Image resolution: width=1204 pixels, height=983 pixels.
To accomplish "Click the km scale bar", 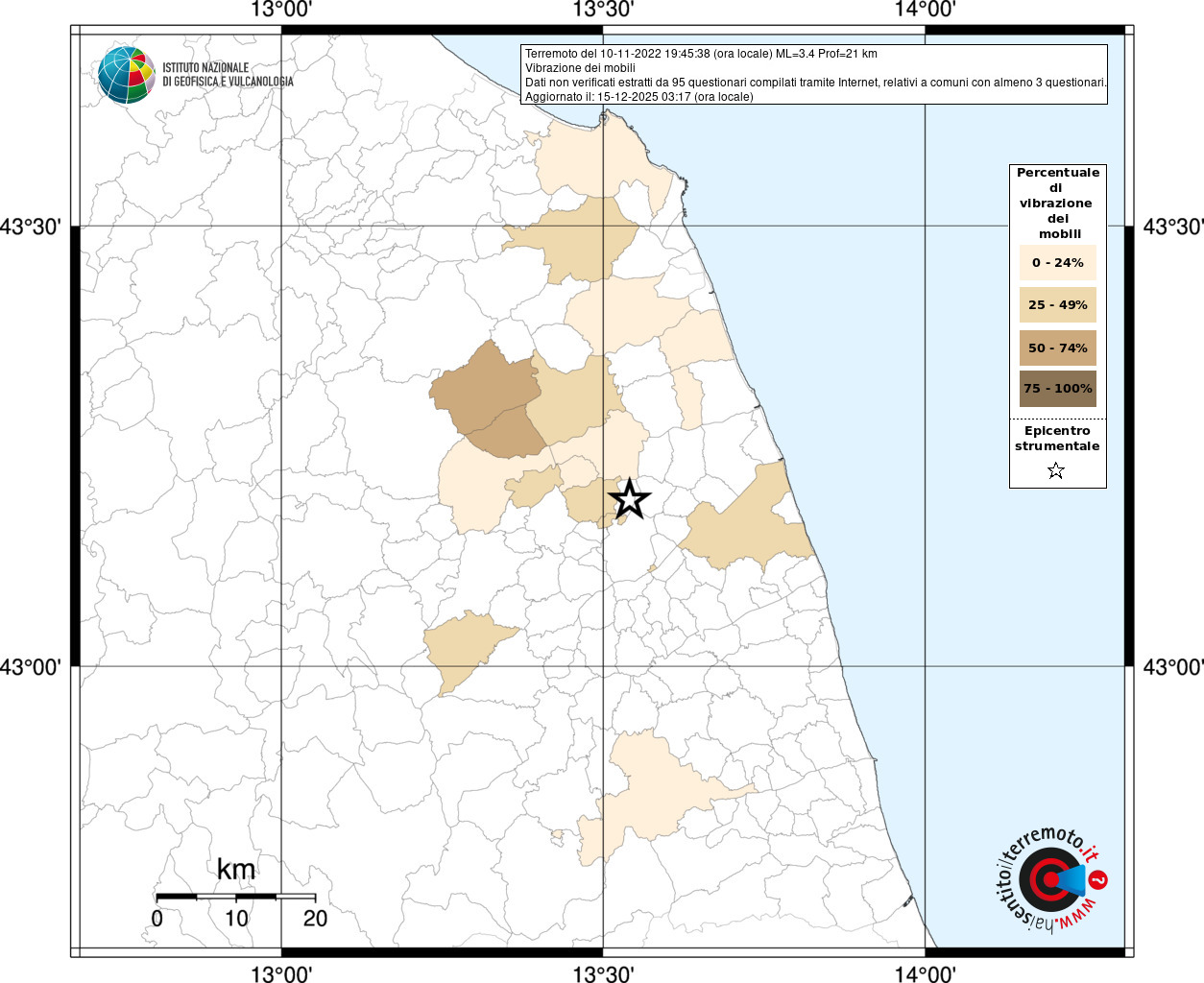I will point(235,897).
